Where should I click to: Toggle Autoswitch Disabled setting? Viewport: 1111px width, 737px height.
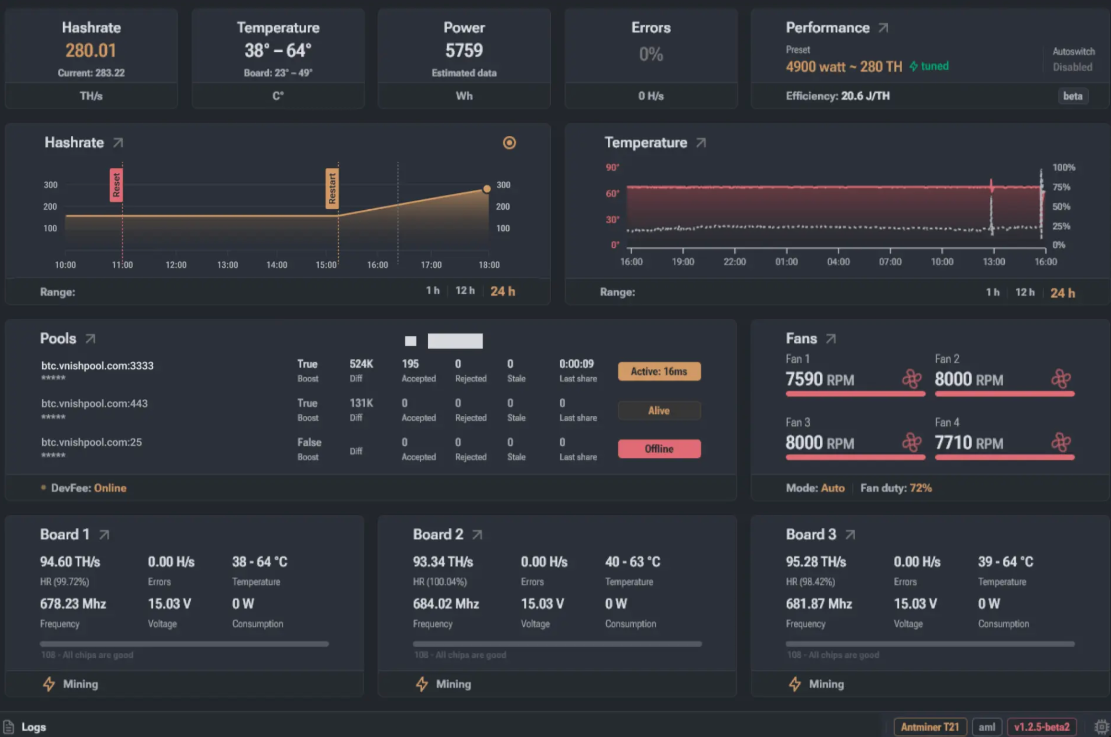1073,67
